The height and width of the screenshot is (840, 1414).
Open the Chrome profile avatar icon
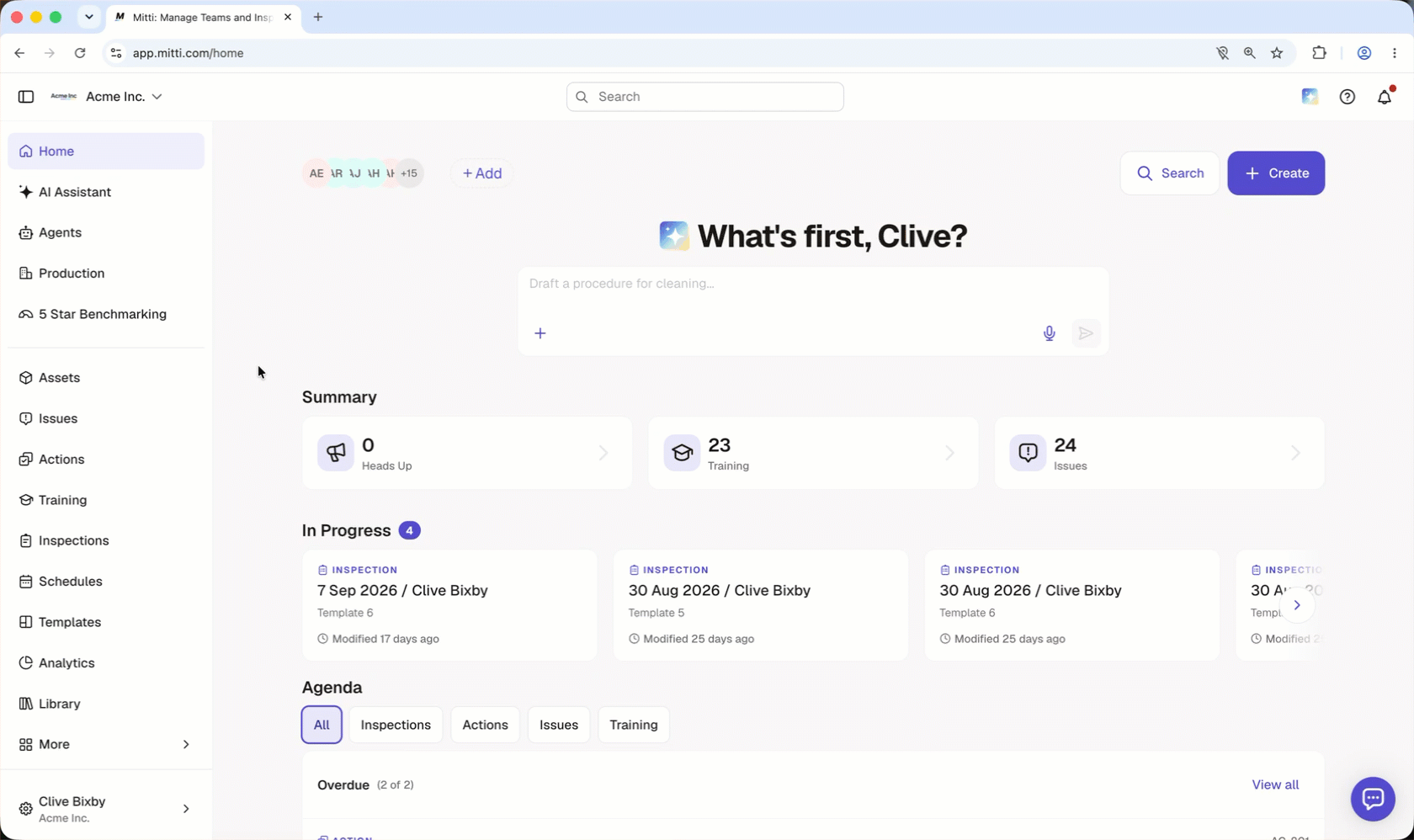click(x=1364, y=53)
